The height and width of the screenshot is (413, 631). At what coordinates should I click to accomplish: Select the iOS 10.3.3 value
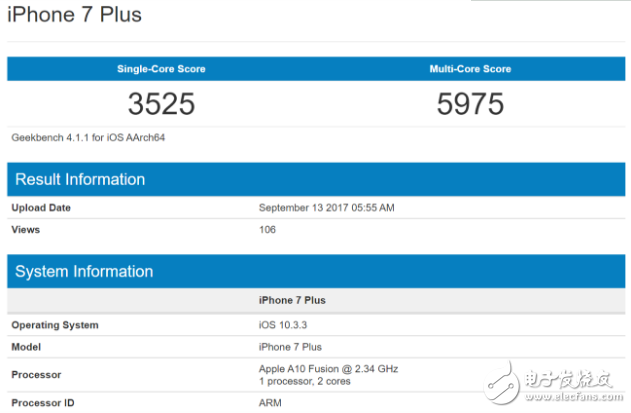284,325
